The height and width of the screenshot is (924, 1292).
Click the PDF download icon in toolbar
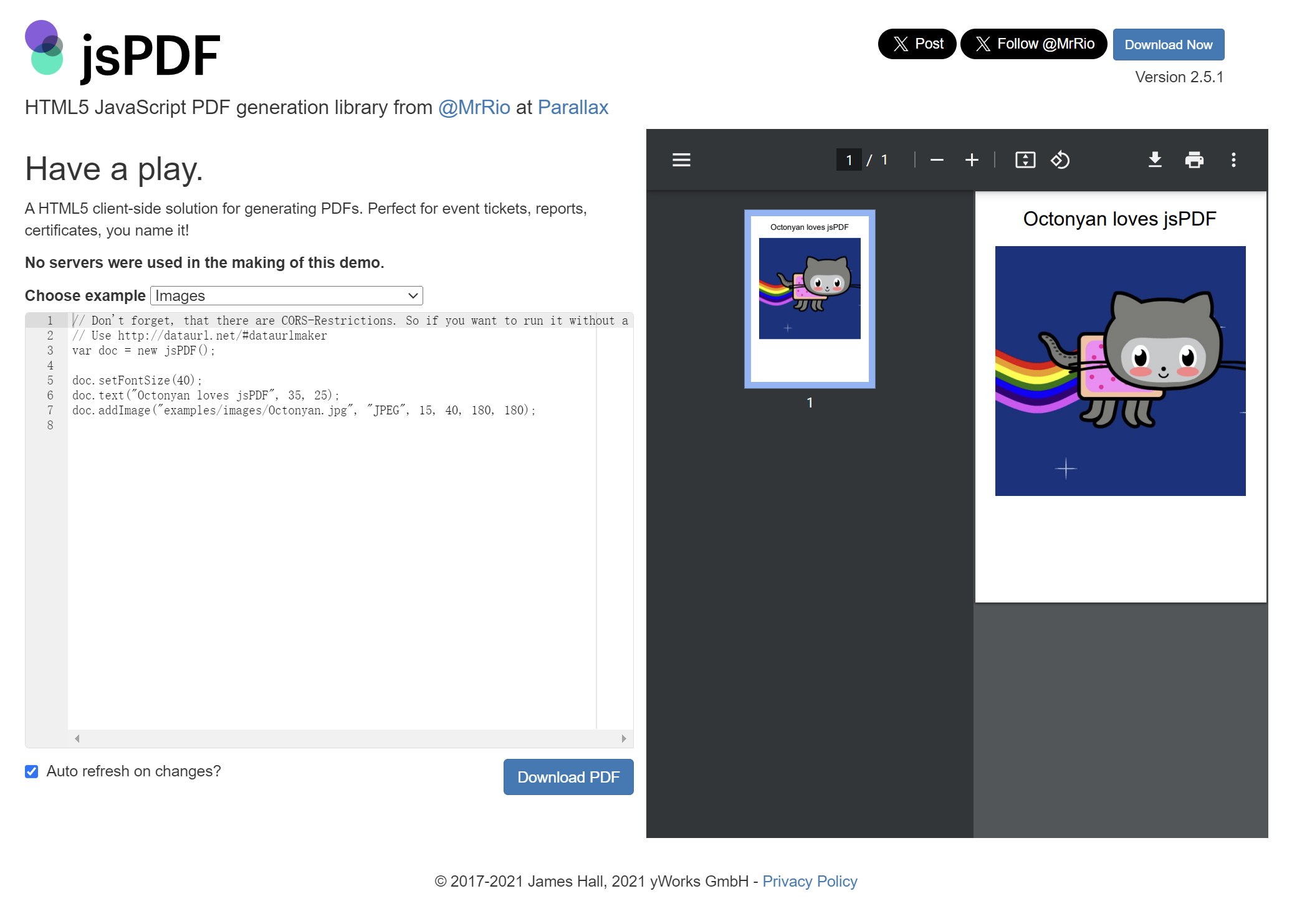[x=1154, y=160]
